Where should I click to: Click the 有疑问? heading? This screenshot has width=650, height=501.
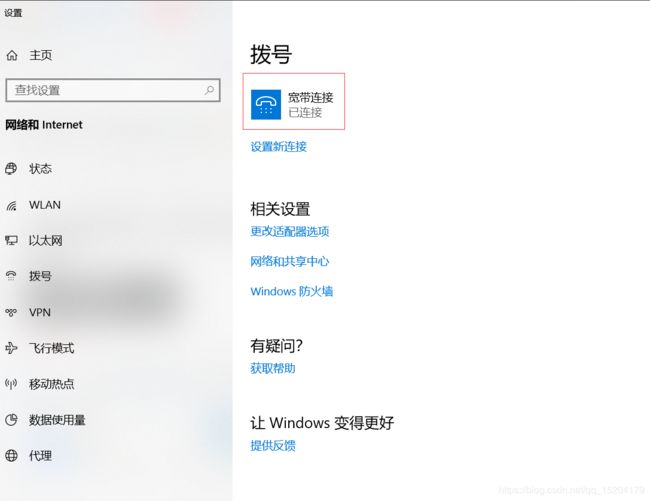tap(276, 345)
